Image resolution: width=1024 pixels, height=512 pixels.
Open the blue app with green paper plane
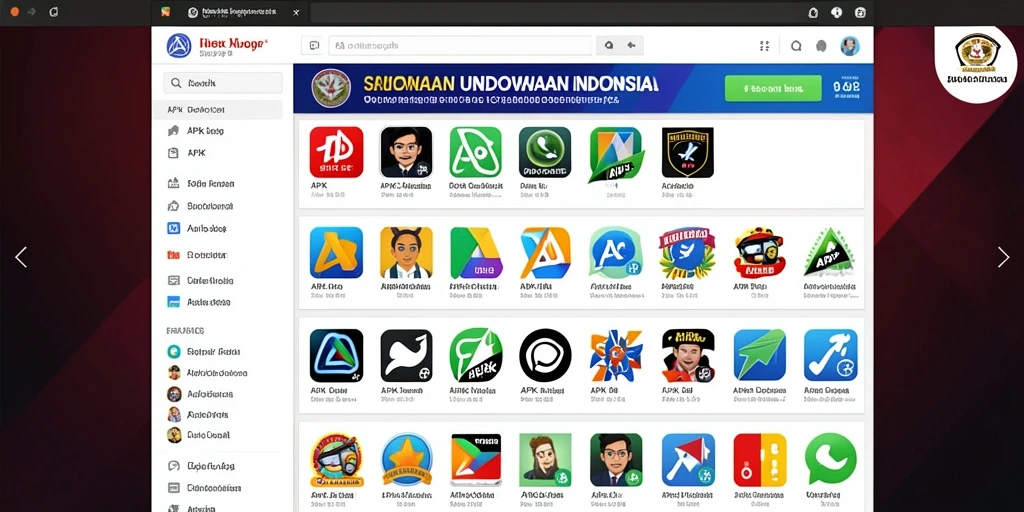click(x=760, y=355)
